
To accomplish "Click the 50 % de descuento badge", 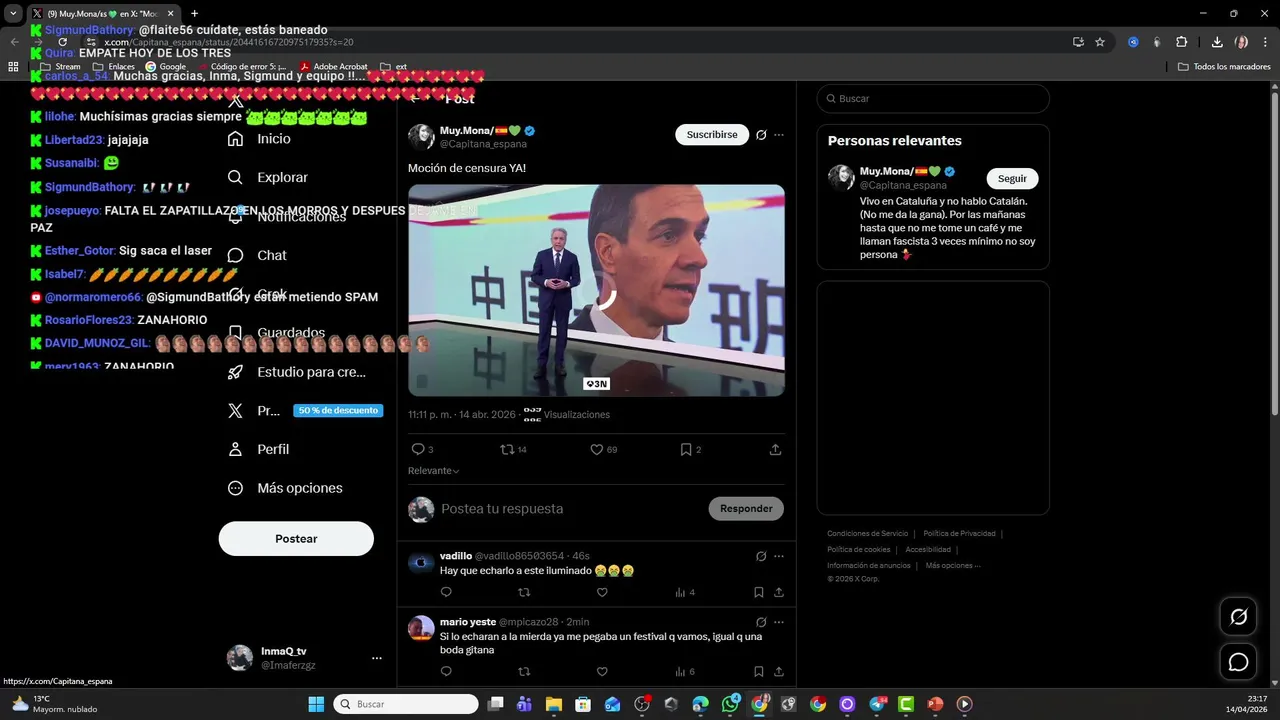I will click(338, 411).
